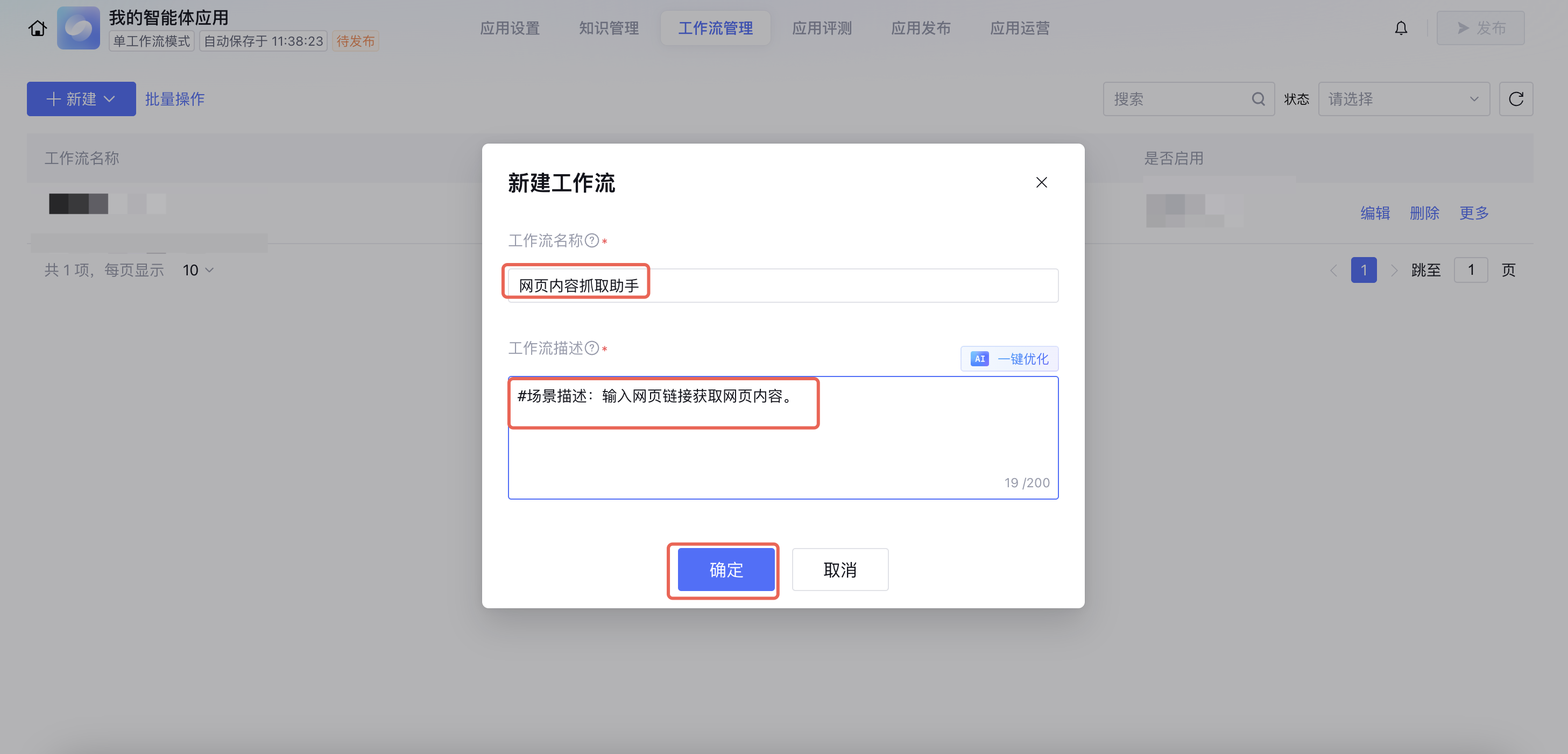Image resolution: width=1568 pixels, height=754 pixels.
Task: Click the help icon beside 工作流名称
Action: tap(592, 240)
